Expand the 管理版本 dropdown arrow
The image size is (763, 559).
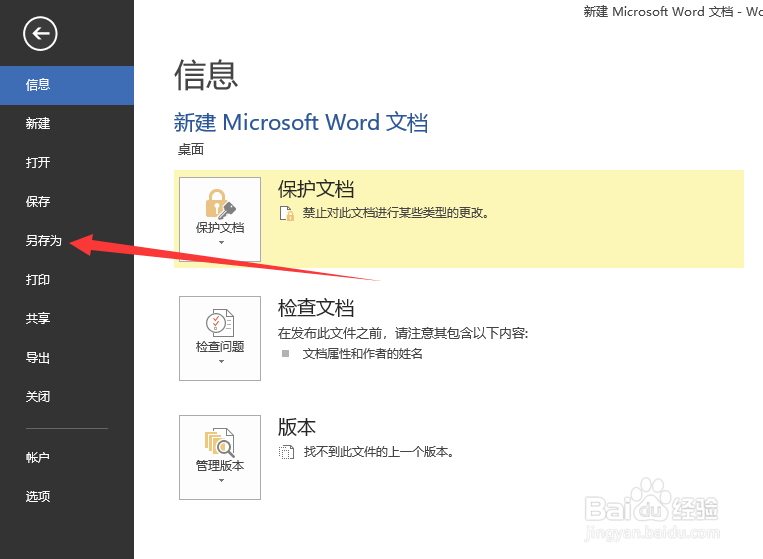pos(221,481)
